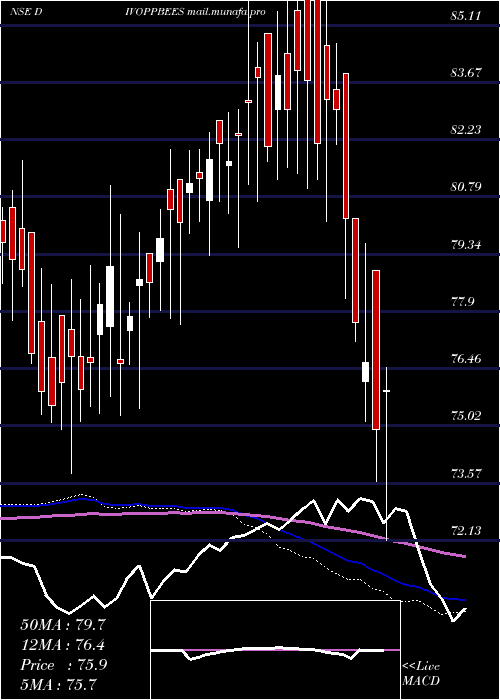Click the 80.79 price axis label
The image size is (500, 700).
pyautogui.click(x=466, y=187)
